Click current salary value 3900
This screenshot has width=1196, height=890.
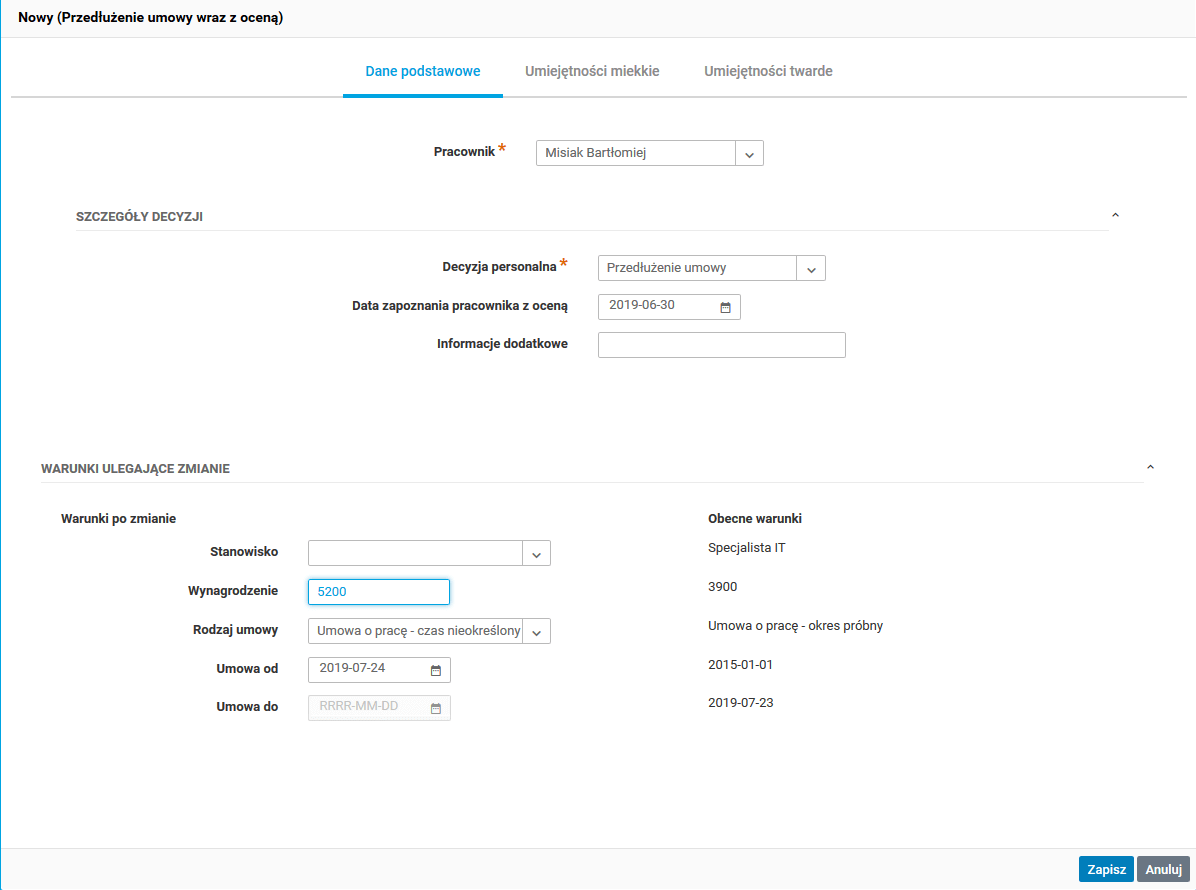pos(722,586)
